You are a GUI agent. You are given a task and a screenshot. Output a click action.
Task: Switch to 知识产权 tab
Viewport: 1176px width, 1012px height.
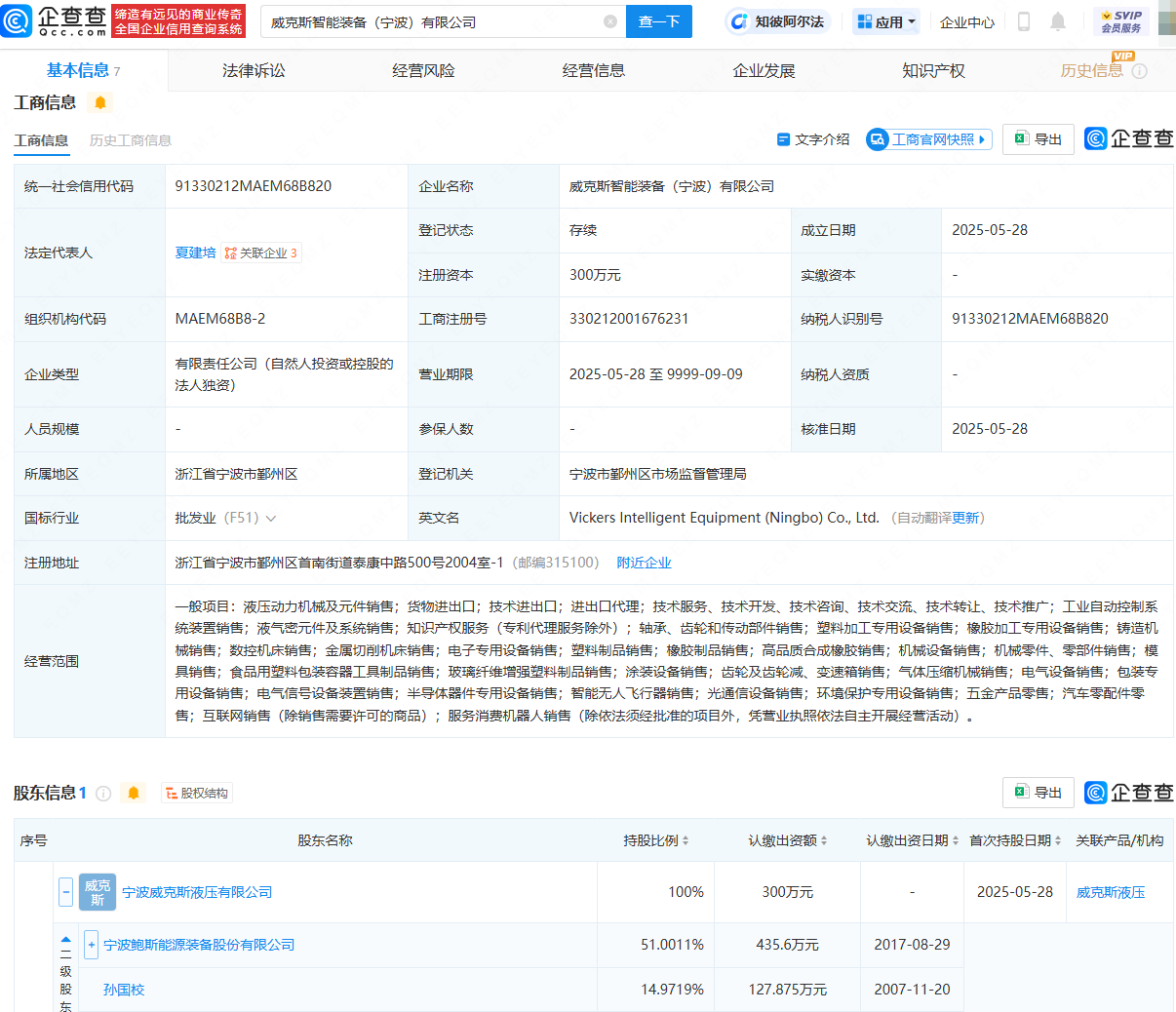point(933,70)
